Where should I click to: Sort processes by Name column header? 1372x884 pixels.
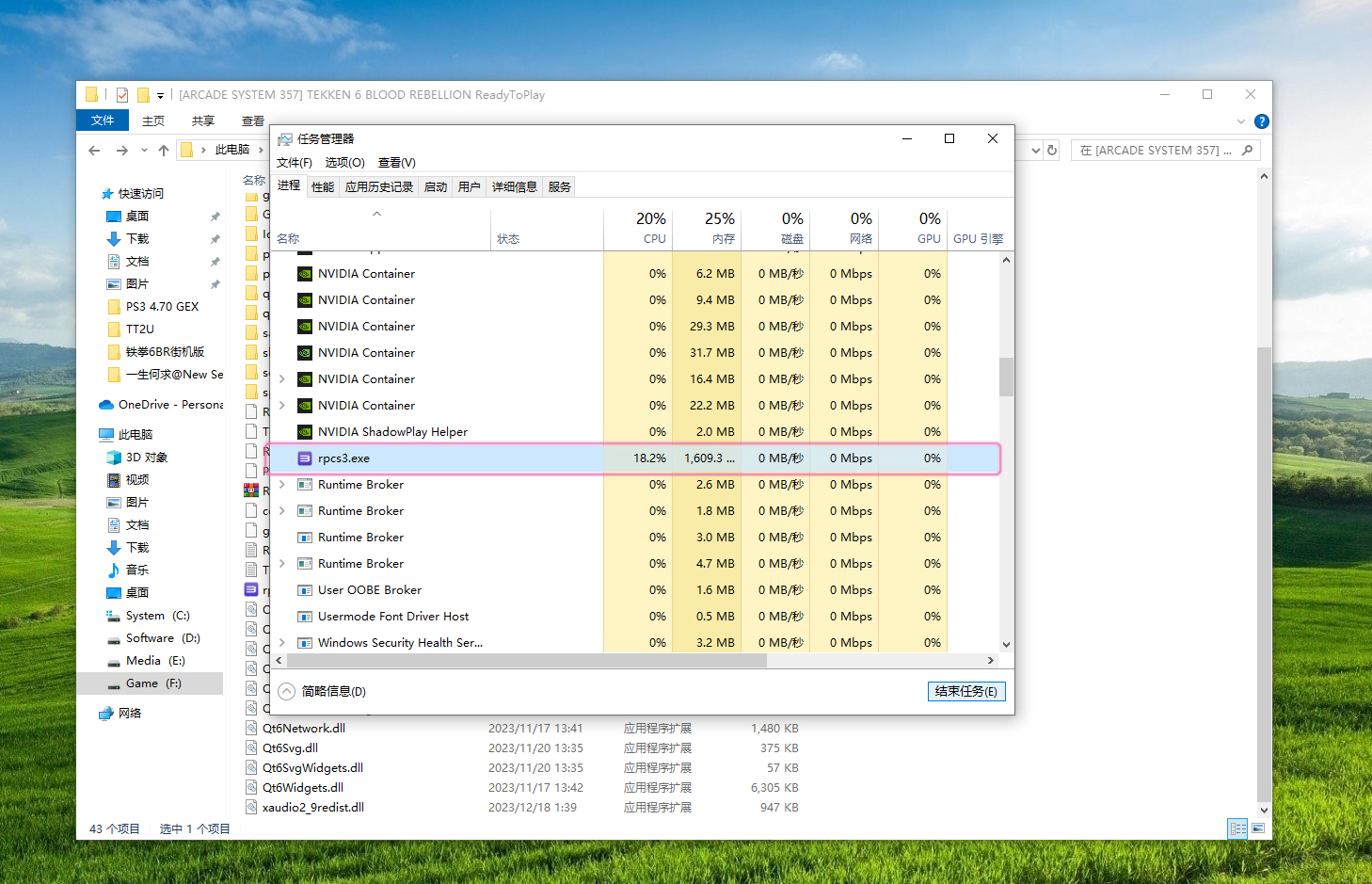380,228
